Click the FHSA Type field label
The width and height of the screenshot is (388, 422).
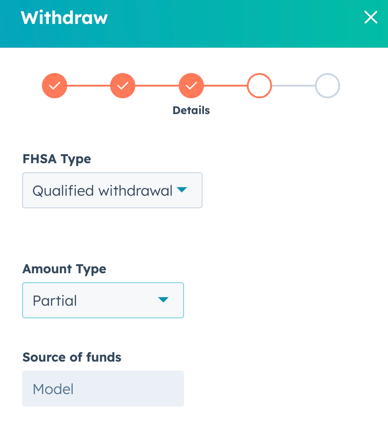coord(57,159)
